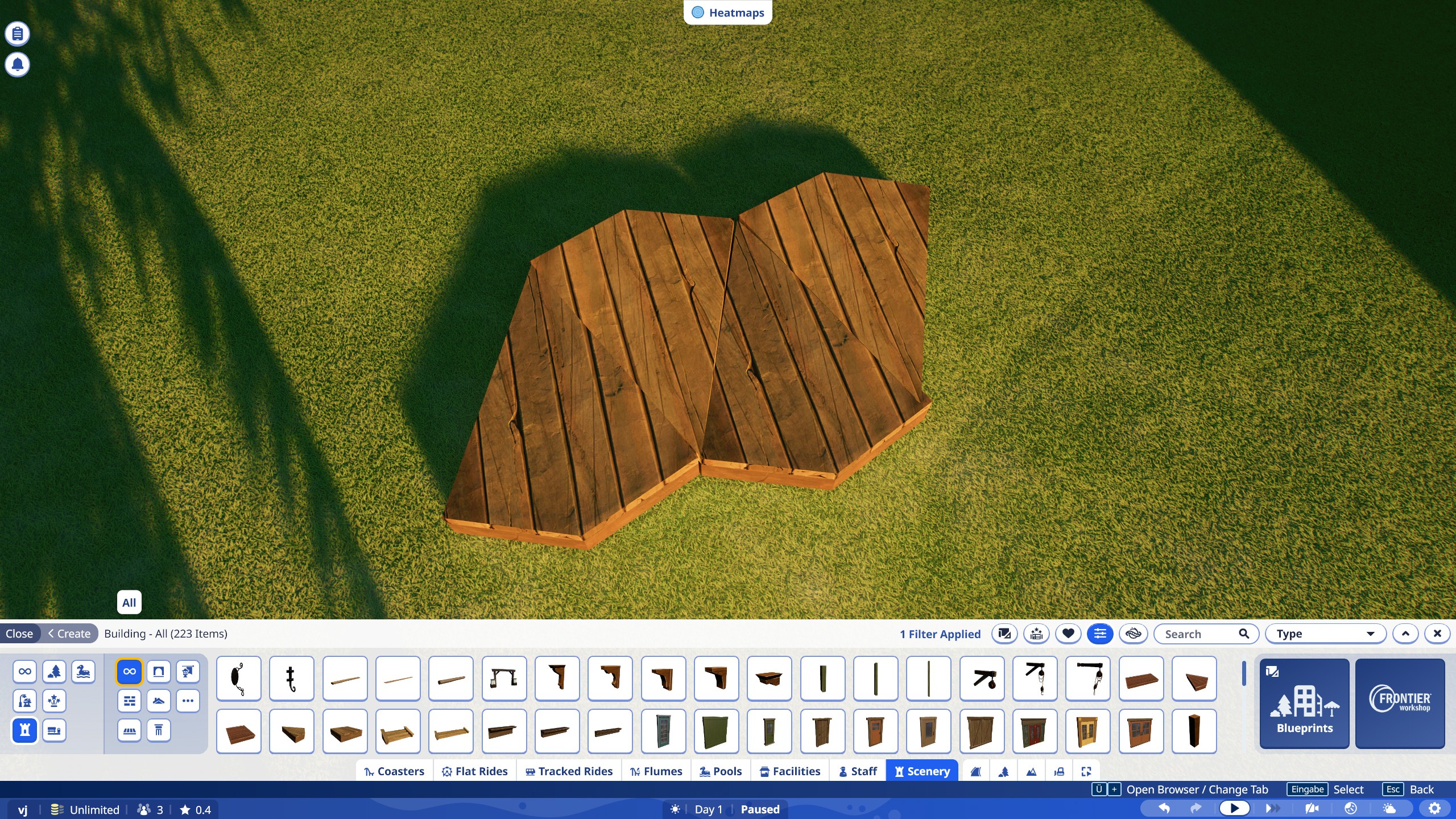Click the item list vertical scrollbar

click(1244, 673)
